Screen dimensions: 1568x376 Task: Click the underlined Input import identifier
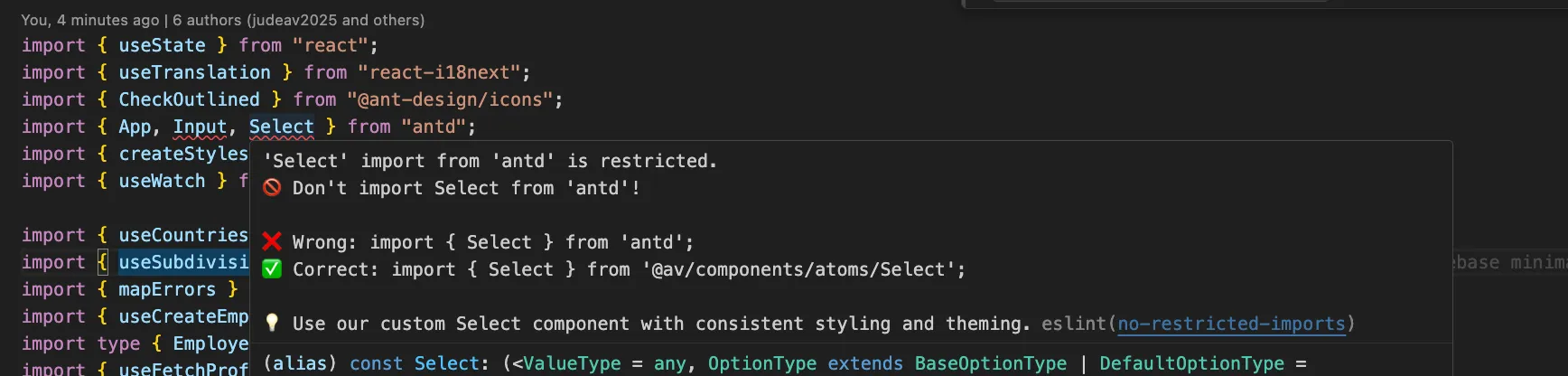coord(200,127)
